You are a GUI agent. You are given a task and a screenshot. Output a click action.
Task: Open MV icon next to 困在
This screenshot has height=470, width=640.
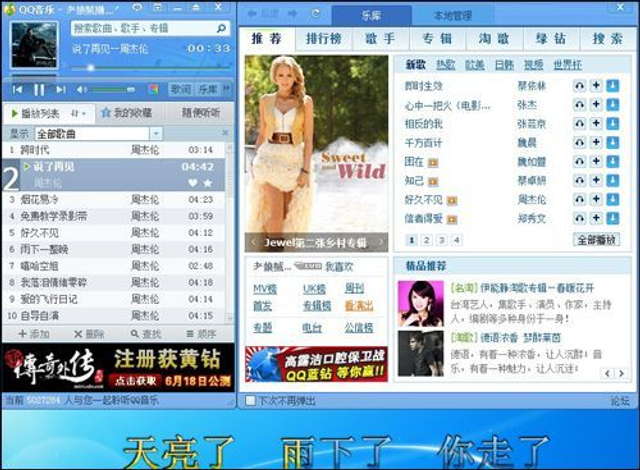click(x=433, y=163)
